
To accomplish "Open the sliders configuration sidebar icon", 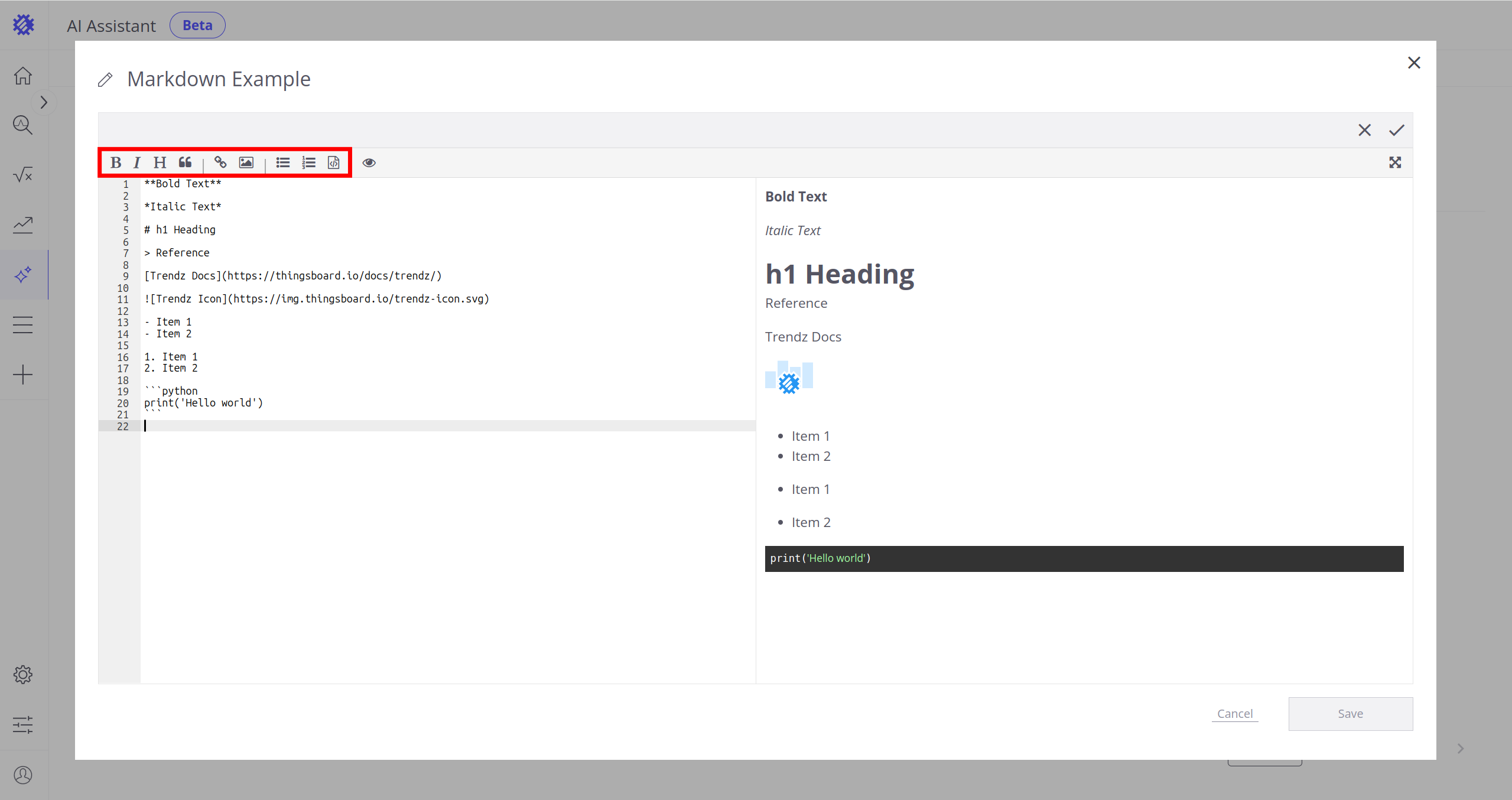I will pos(23,724).
